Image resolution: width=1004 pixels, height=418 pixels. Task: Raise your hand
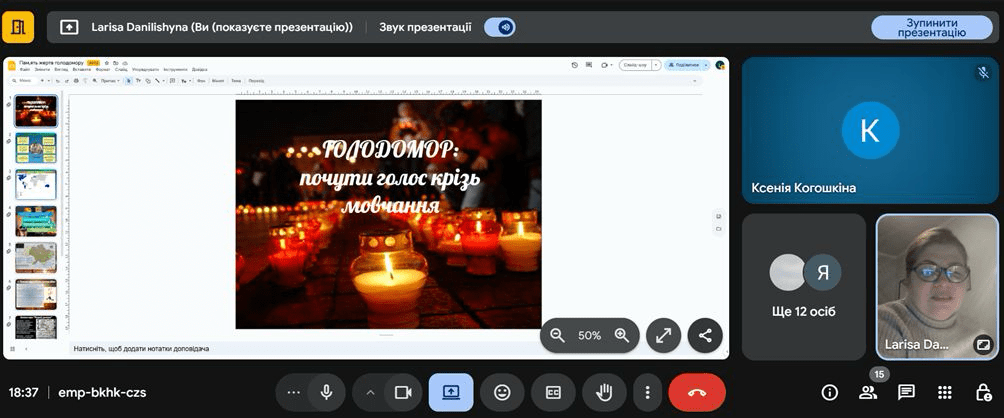point(604,393)
